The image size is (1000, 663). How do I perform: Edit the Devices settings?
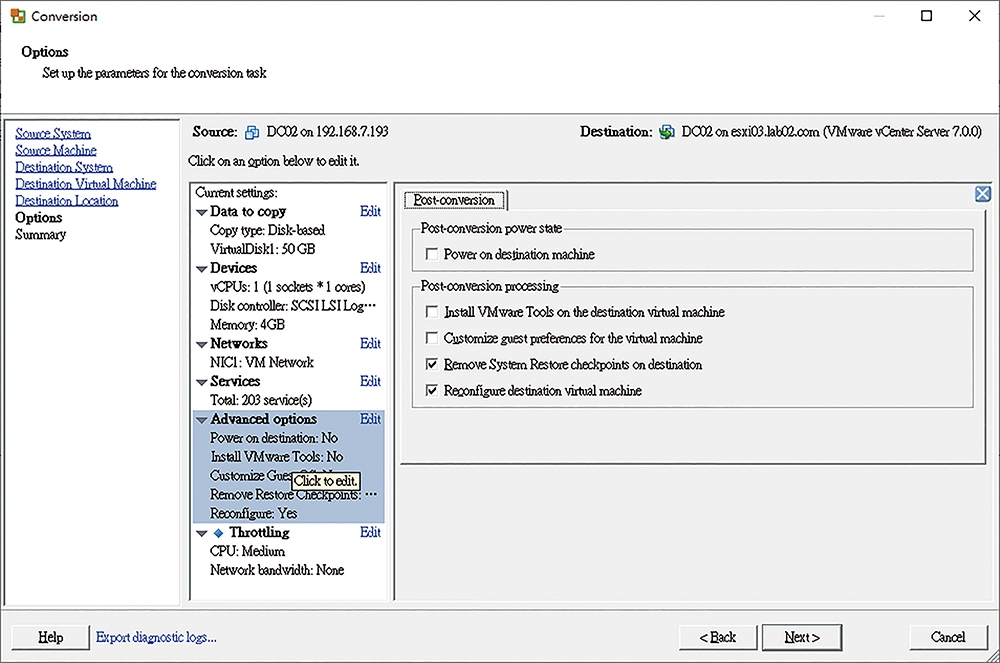(x=370, y=268)
